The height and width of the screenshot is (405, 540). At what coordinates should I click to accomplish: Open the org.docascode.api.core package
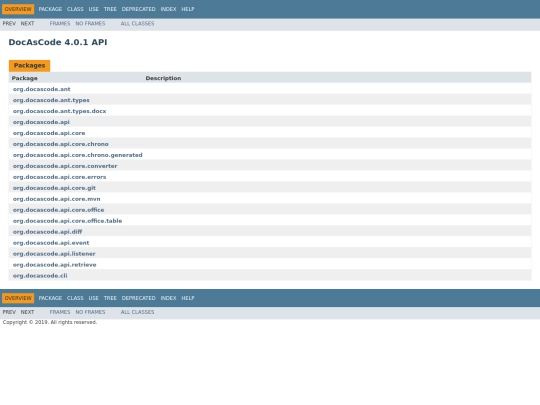(49, 133)
